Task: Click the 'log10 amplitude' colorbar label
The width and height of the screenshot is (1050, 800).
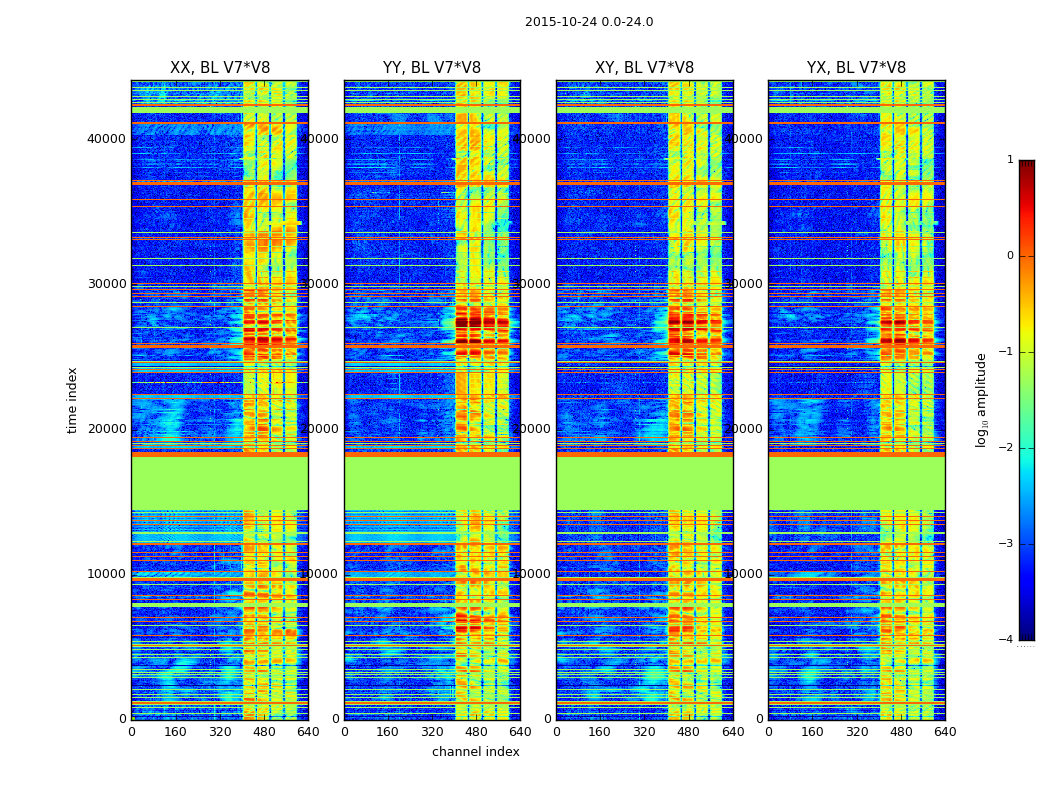Action: click(982, 400)
